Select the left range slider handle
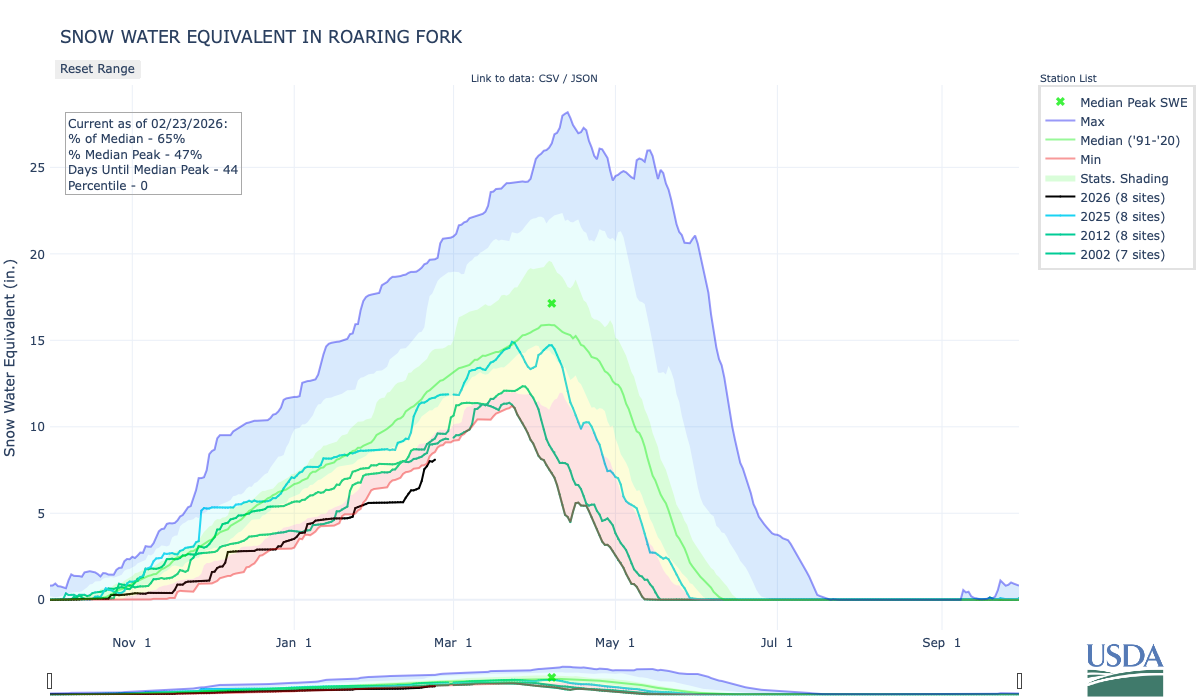Viewport: 1200px width, 700px height. [x=50, y=681]
